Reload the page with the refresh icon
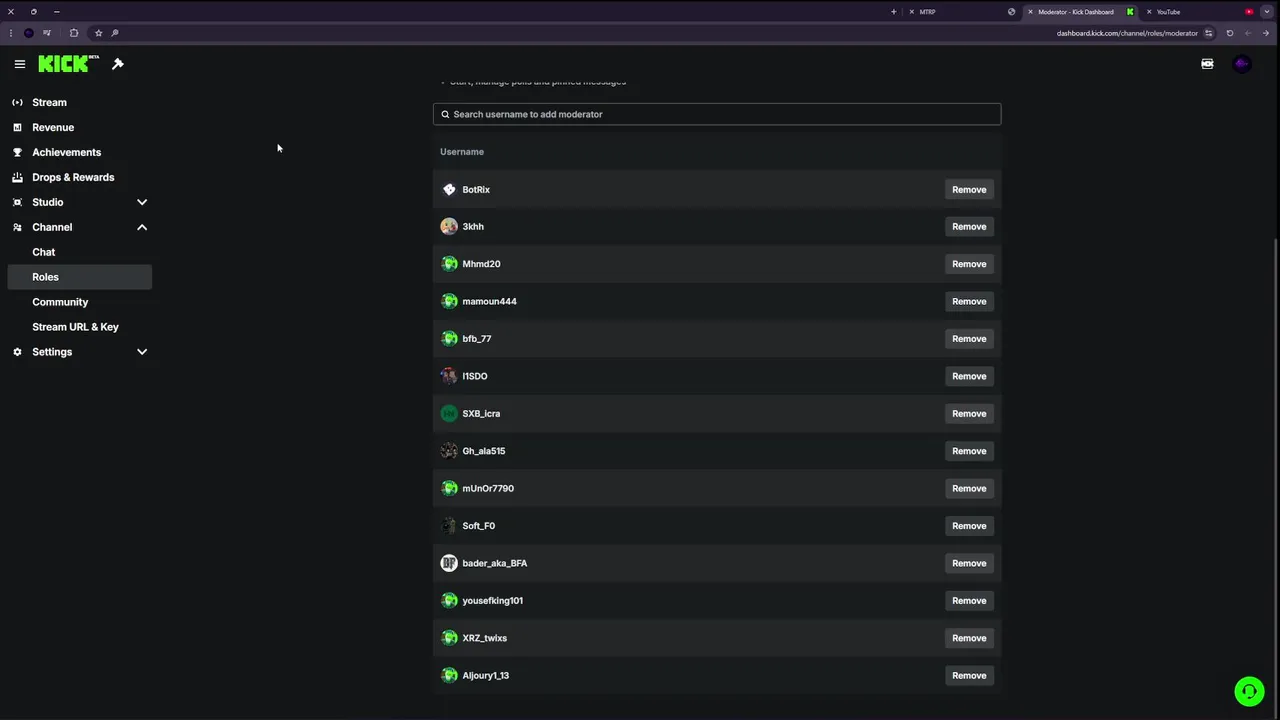 pos(1230,33)
